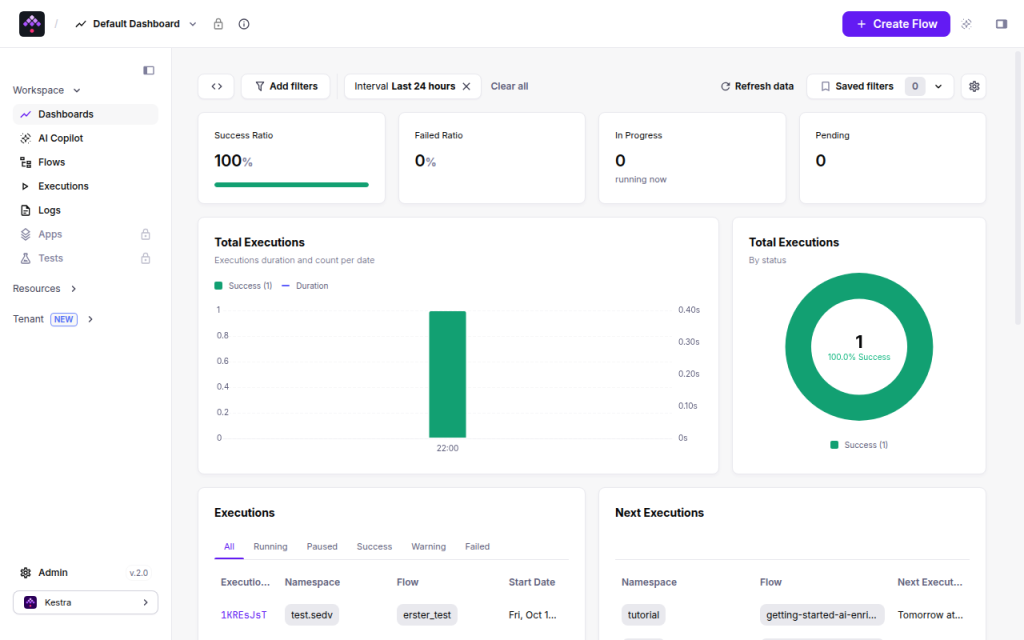This screenshot has height=640, width=1024.
Task: Switch to the Success executions tab
Action: pos(374,547)
